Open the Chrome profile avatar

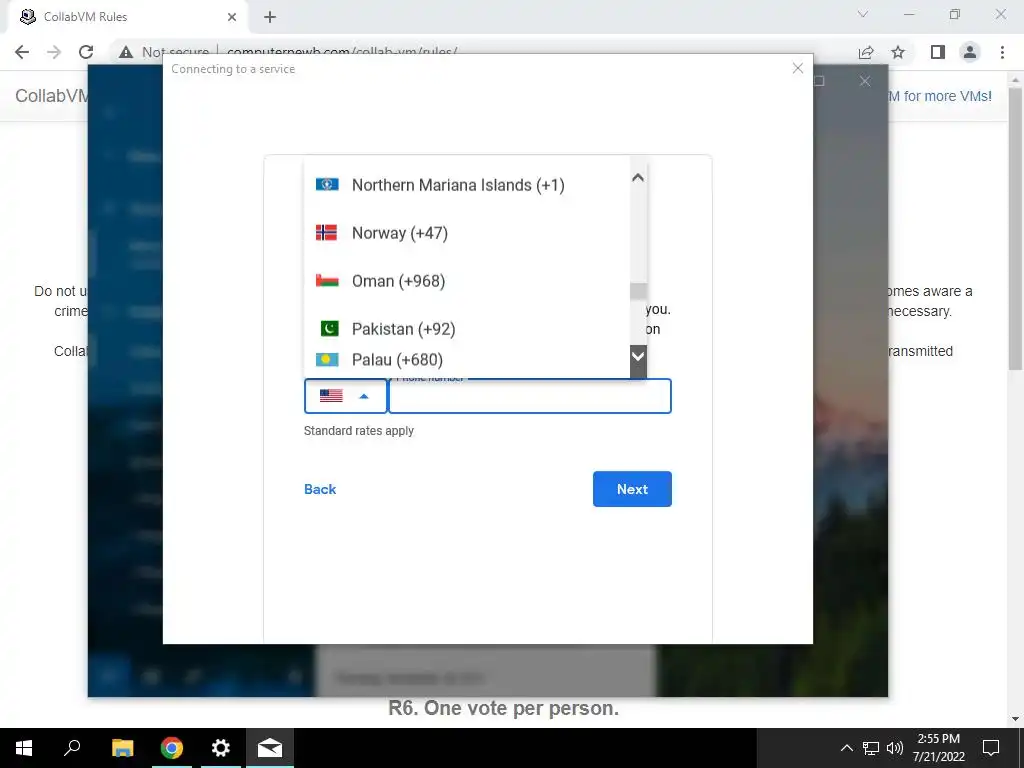tap(970, 52)
